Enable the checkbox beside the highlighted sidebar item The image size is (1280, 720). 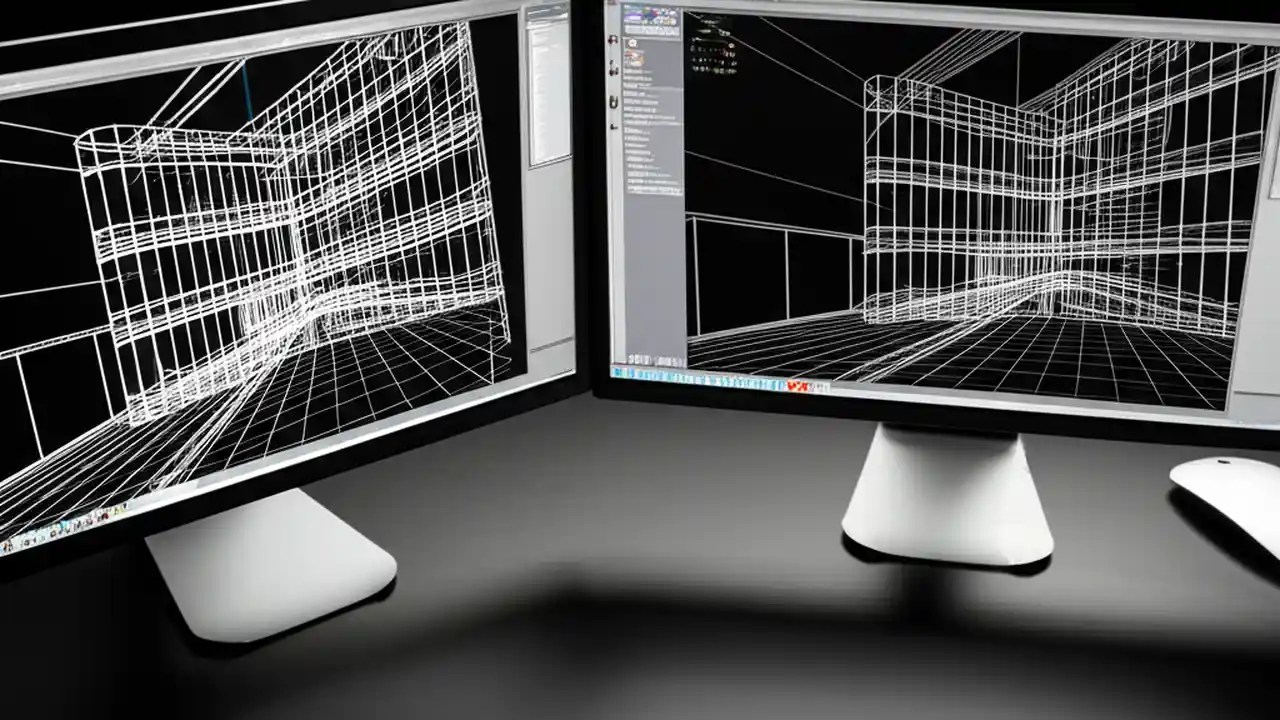tap(628, 175)
